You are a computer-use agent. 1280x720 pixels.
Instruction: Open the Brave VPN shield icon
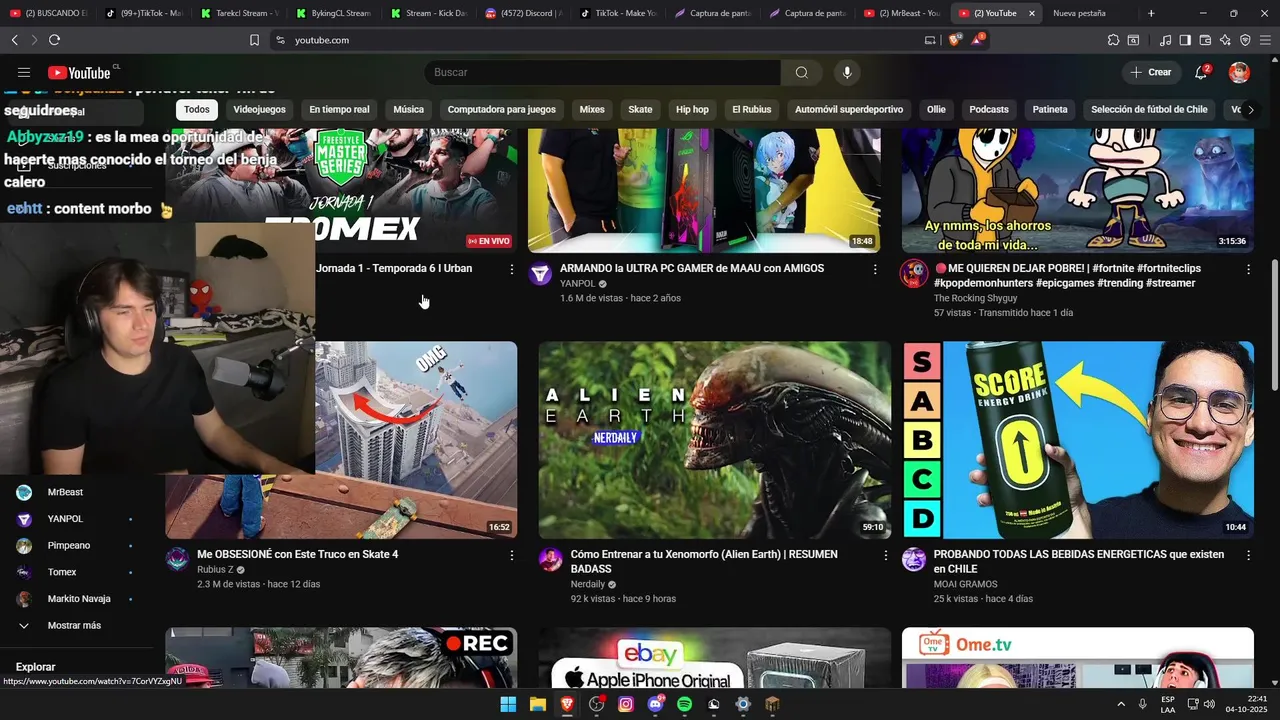(x=1245, y=40)
